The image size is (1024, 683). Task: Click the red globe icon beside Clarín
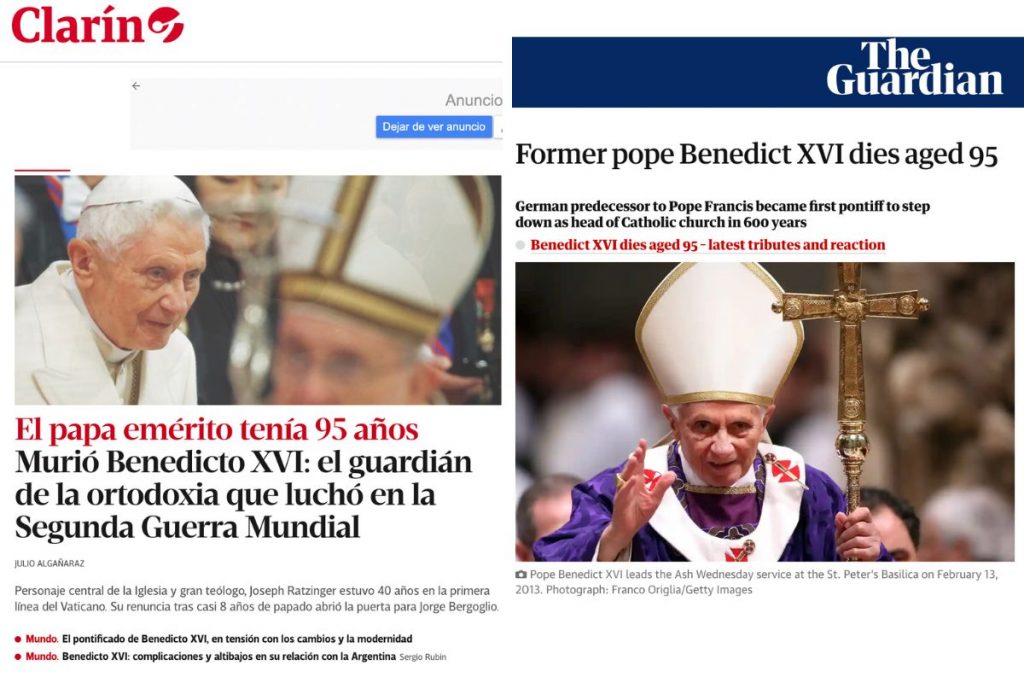pyautogui.click(x=166, y=25)
